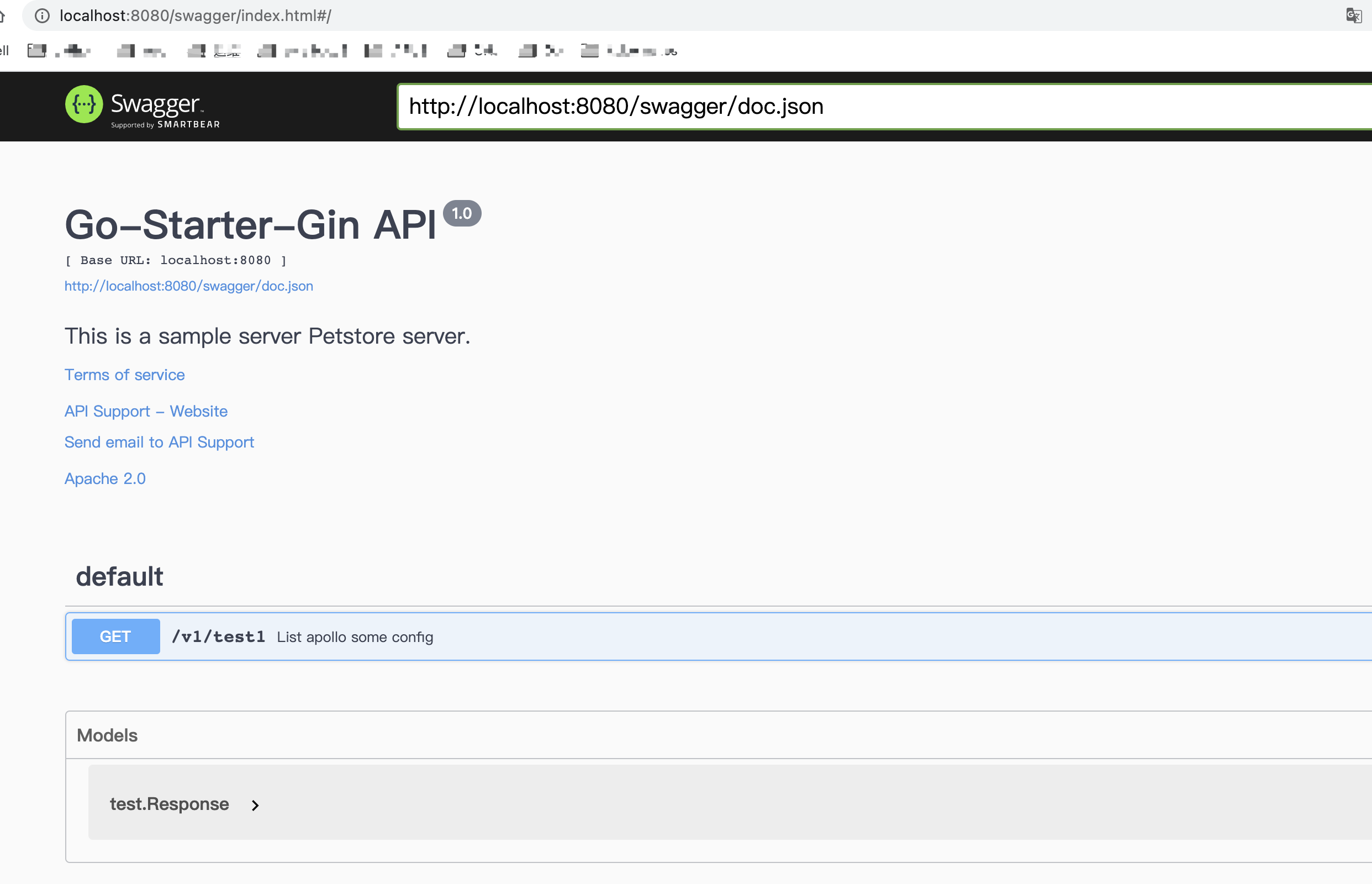Click the first bookmark icon in the bookmarks bar
This screenshot has width=1372, height=884.
[x=36, y=50]
